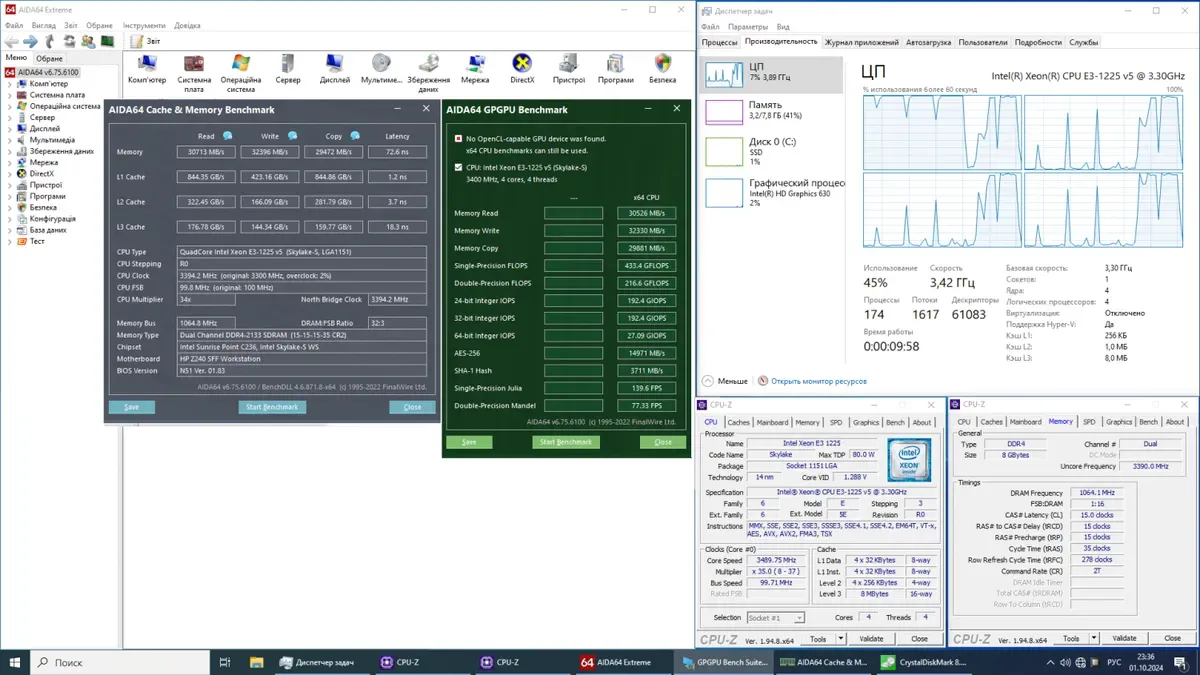Screen dimensions: 1200x675
Task: Start Benchmark in Cache & Memory window
Action: (x=272, y=407)
